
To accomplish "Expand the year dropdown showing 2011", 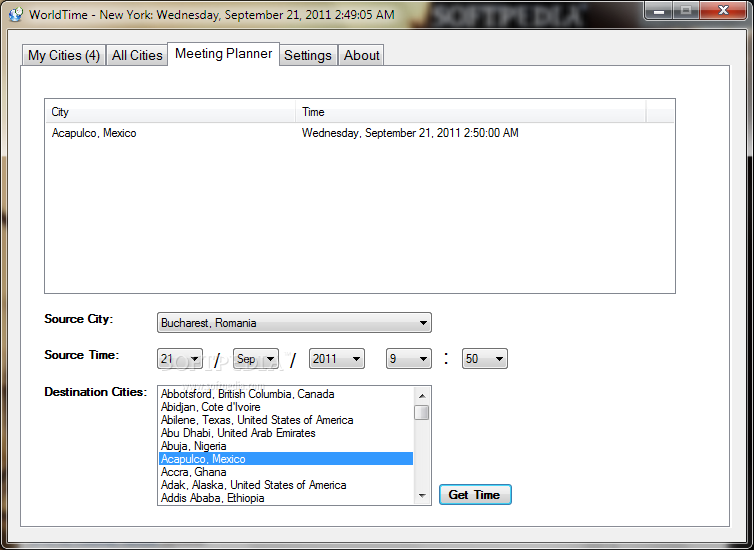I will click(337, 359).
